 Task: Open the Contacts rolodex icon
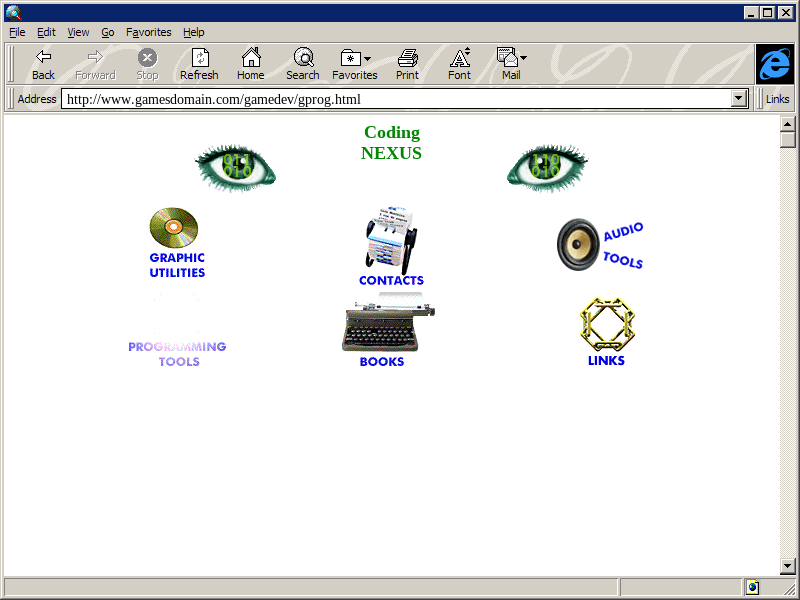coord(390,240)
